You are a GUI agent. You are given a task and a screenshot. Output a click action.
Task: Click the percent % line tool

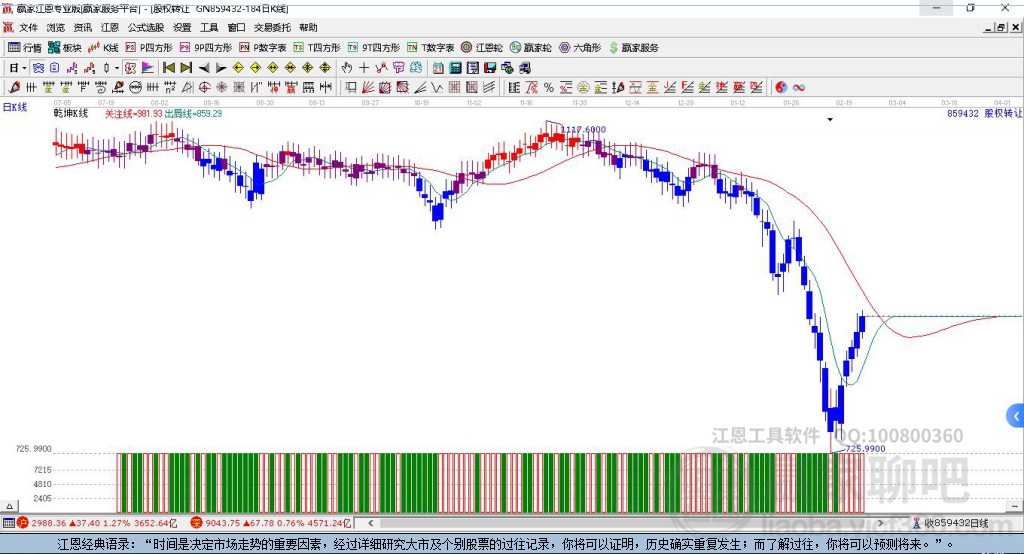click(549, 88)
